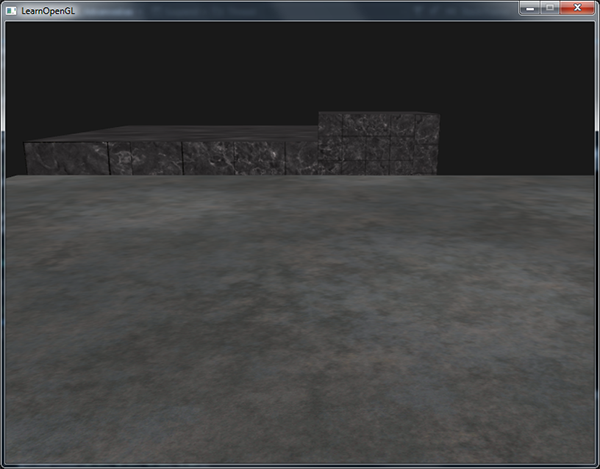Click the LearnOpenGL window icon in title bar

[11, 10]
